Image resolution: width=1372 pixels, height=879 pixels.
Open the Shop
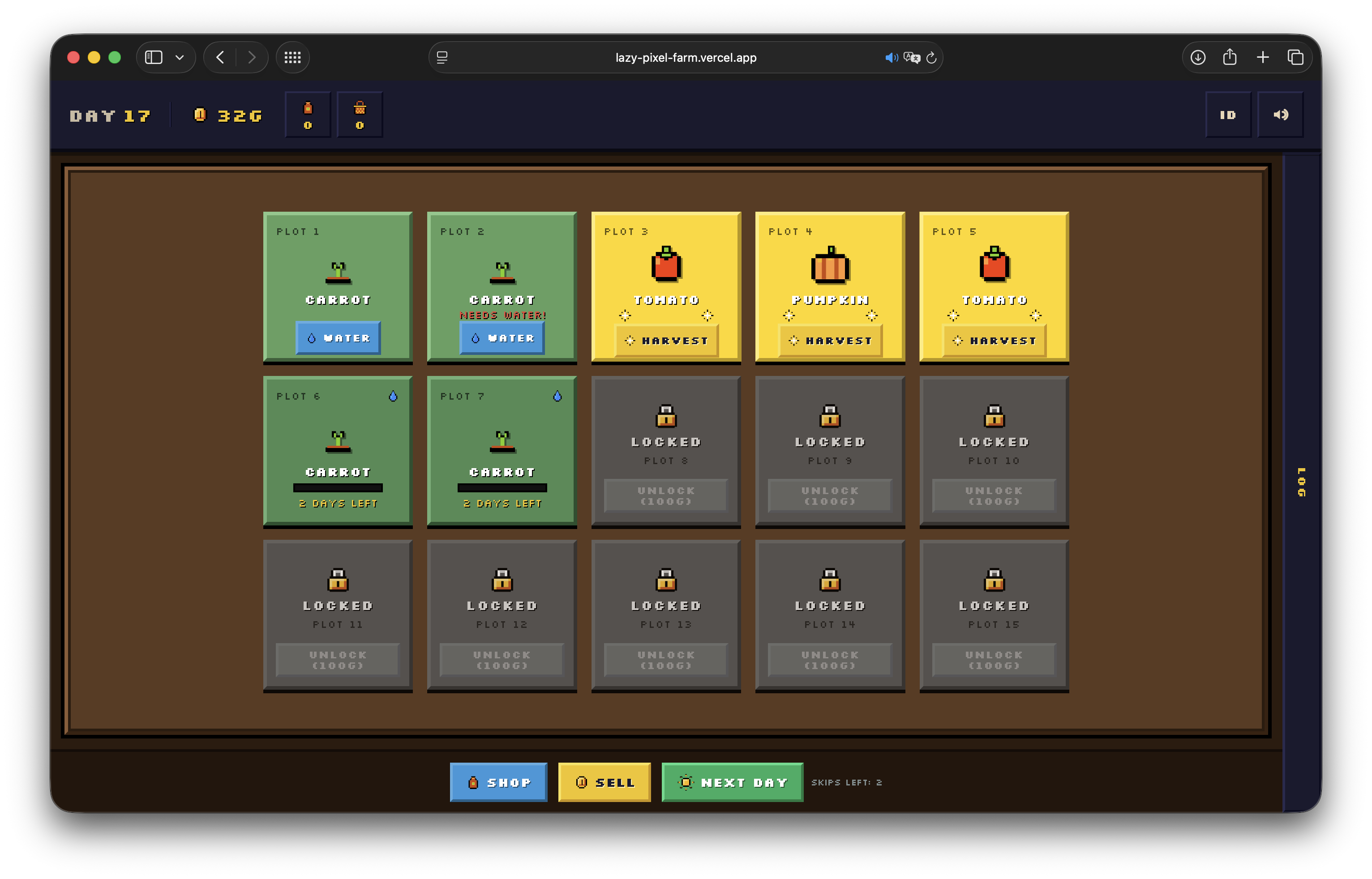click(498, 782)
